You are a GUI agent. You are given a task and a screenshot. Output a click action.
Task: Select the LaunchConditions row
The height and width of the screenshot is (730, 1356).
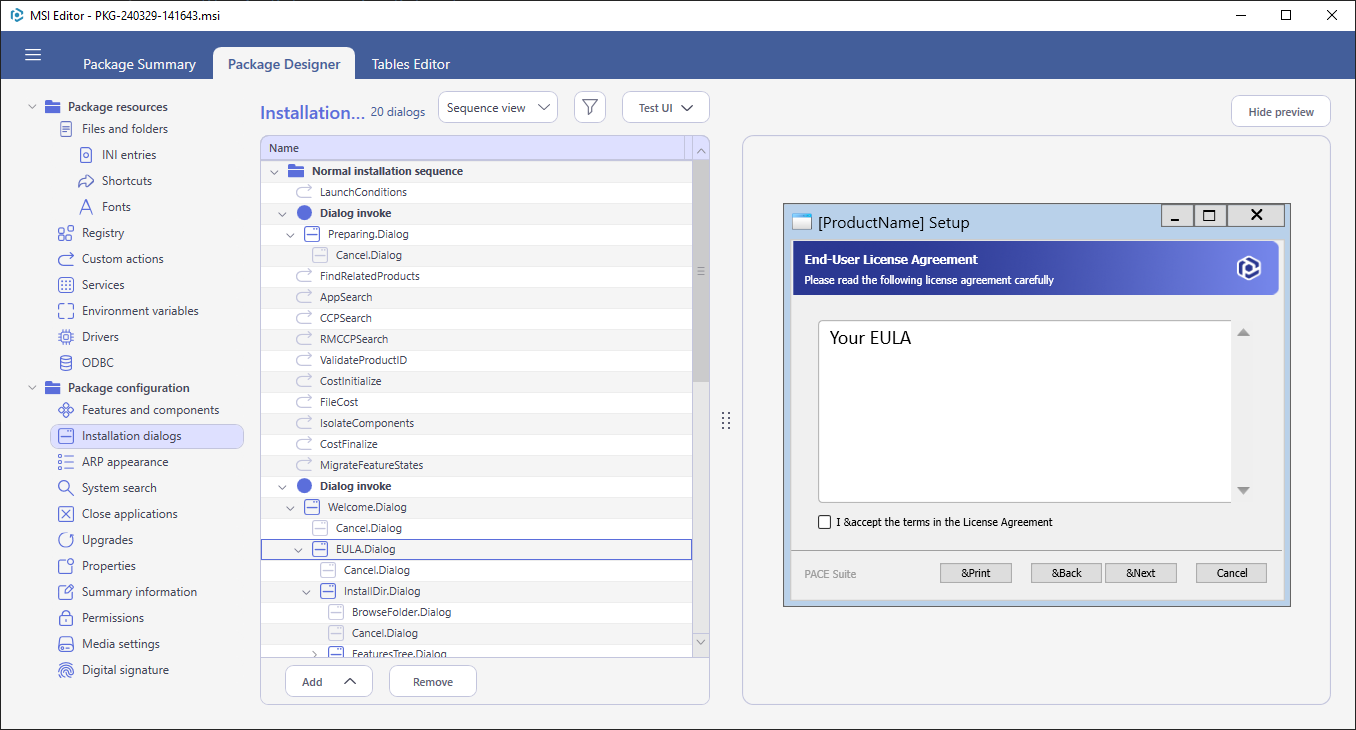click(x=476, y=192)
